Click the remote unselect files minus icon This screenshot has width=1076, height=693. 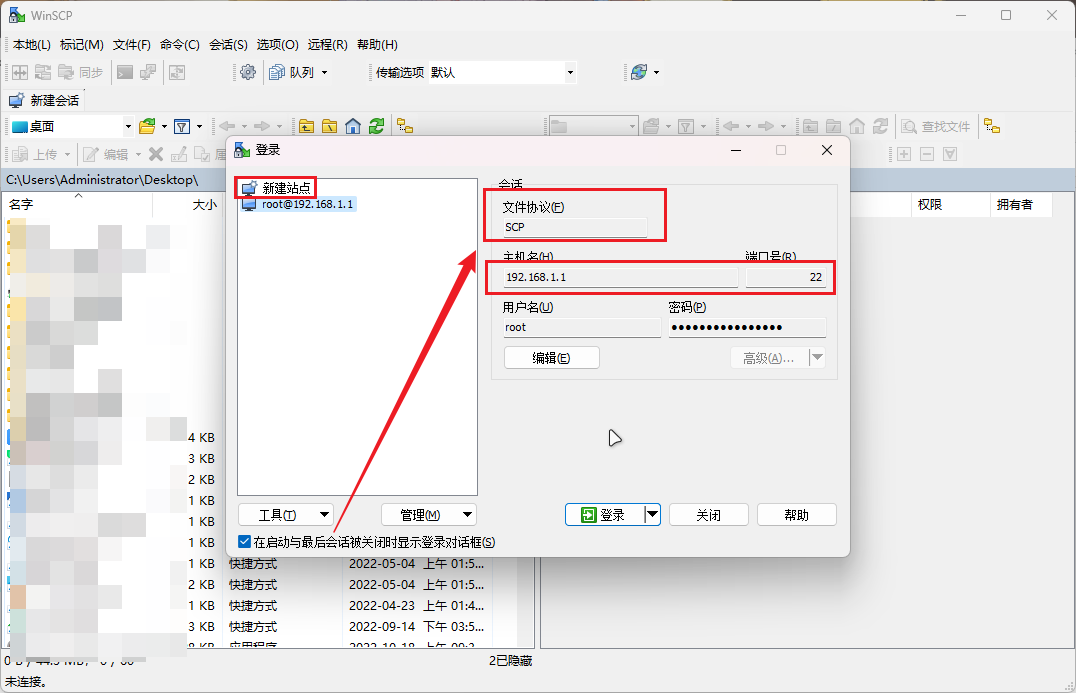[x=926, y=154]
